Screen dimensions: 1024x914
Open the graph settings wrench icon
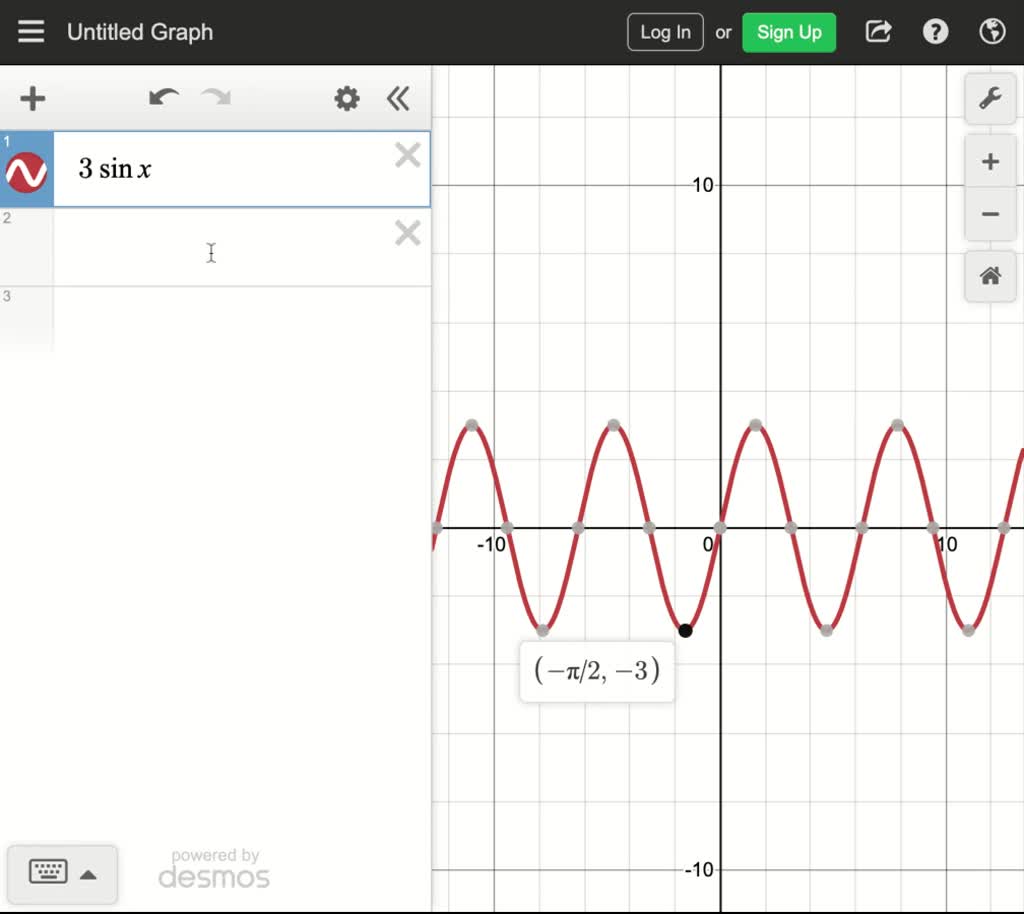(989, 99)
